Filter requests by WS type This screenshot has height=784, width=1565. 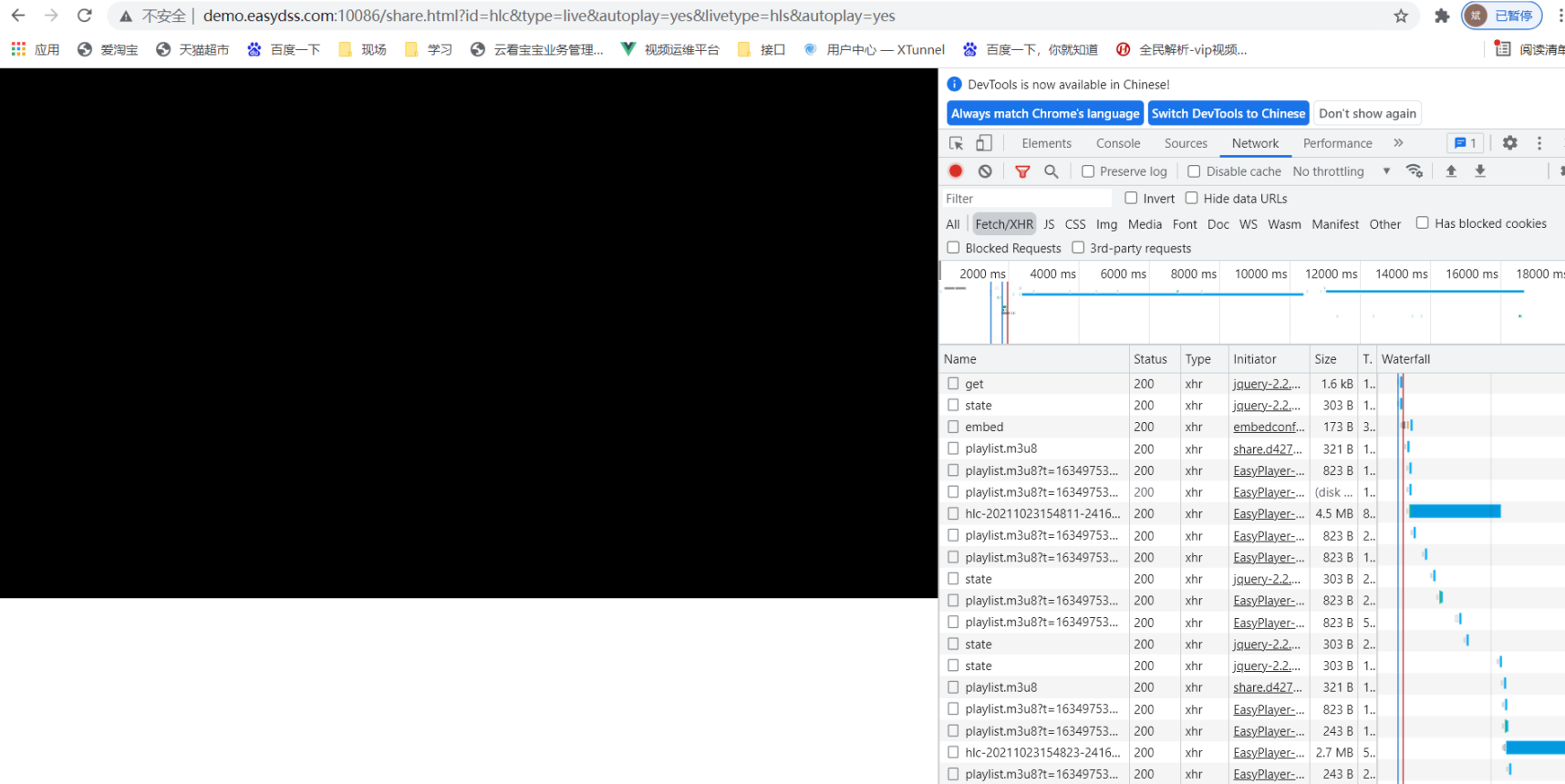(1249, 224)
